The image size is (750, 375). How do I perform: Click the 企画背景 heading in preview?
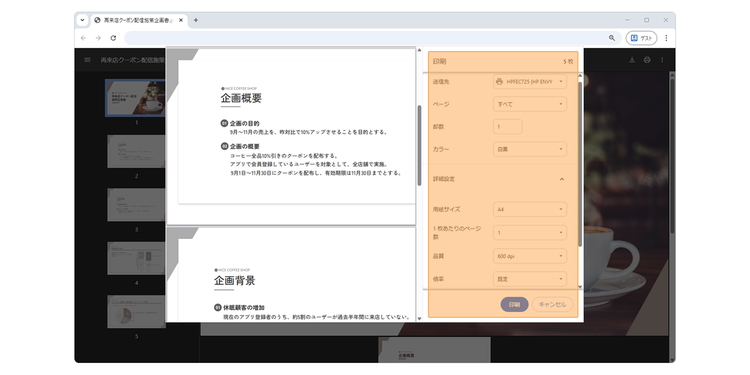pyautogui.click(x=234, y=280)
